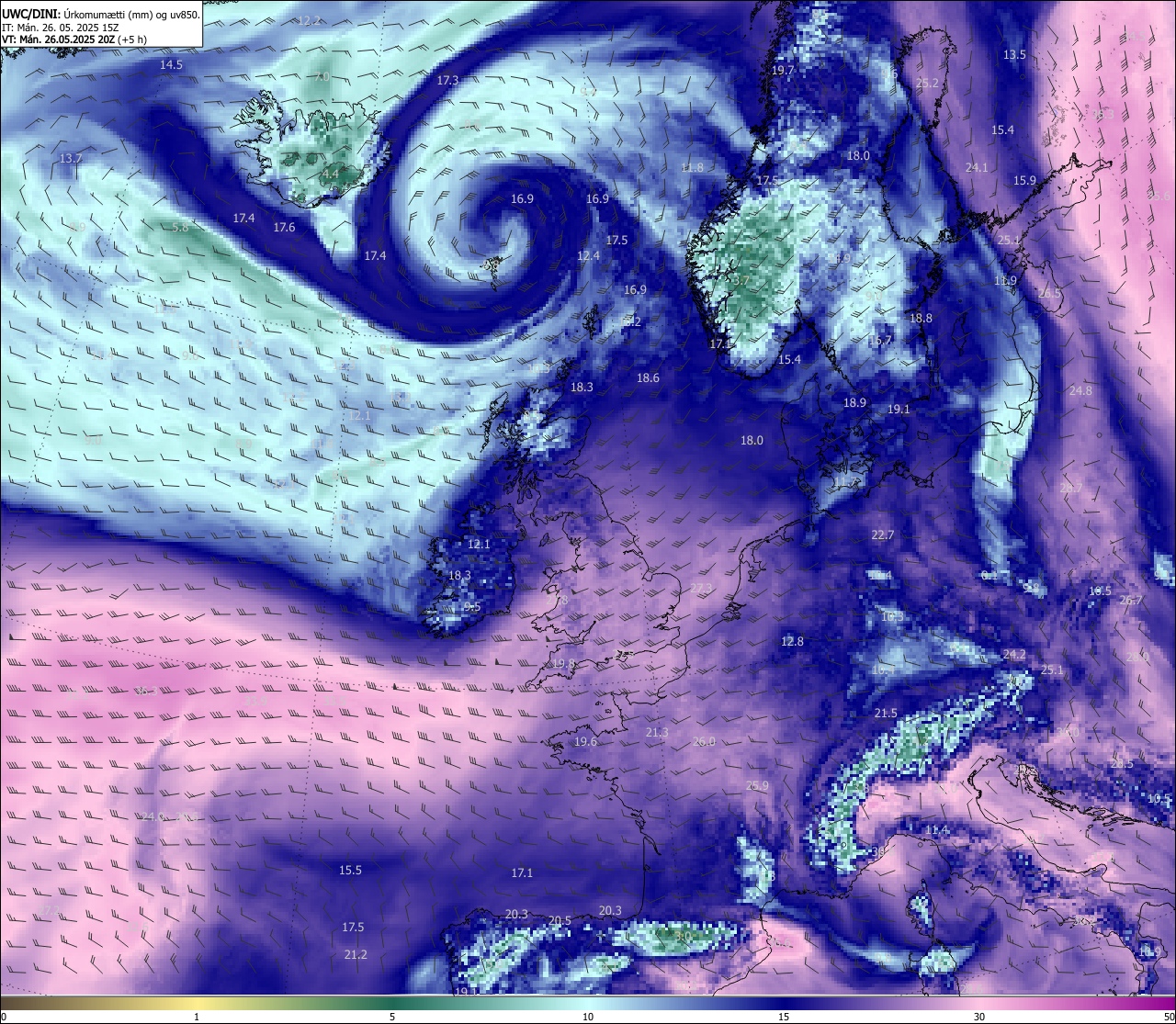Image resolution: width=1176 pixels, height=1024 pixels.
Task: Select the 13.7 value on the map
Action: [x=71, y=159]
